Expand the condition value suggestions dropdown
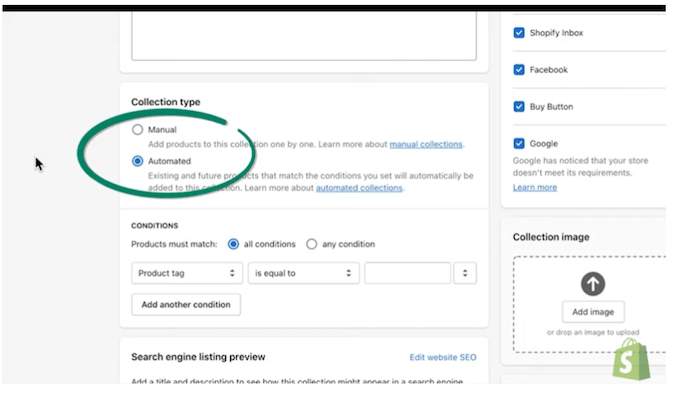675x400 pixels. coord(465,273)
